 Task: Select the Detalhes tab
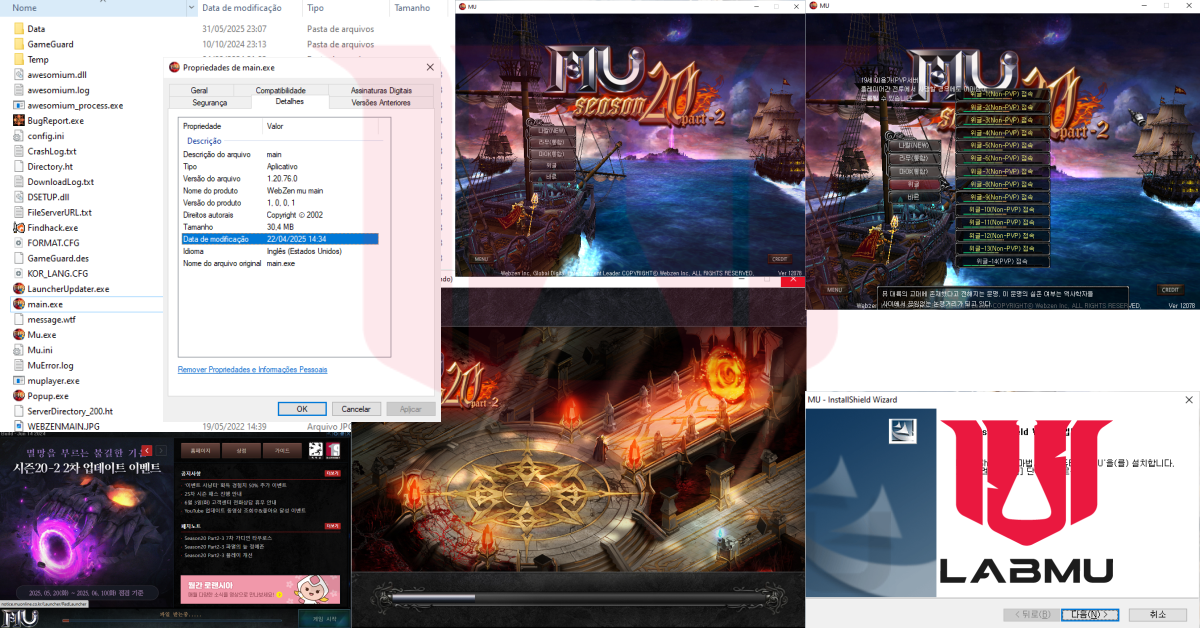[289, 102]
